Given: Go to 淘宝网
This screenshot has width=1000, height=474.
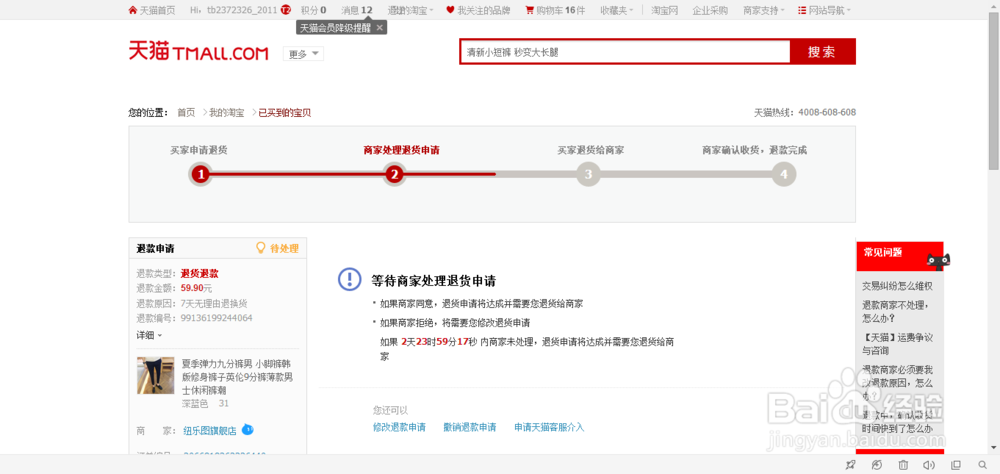Looking at the screenshot, I should [x=664, y=10].
